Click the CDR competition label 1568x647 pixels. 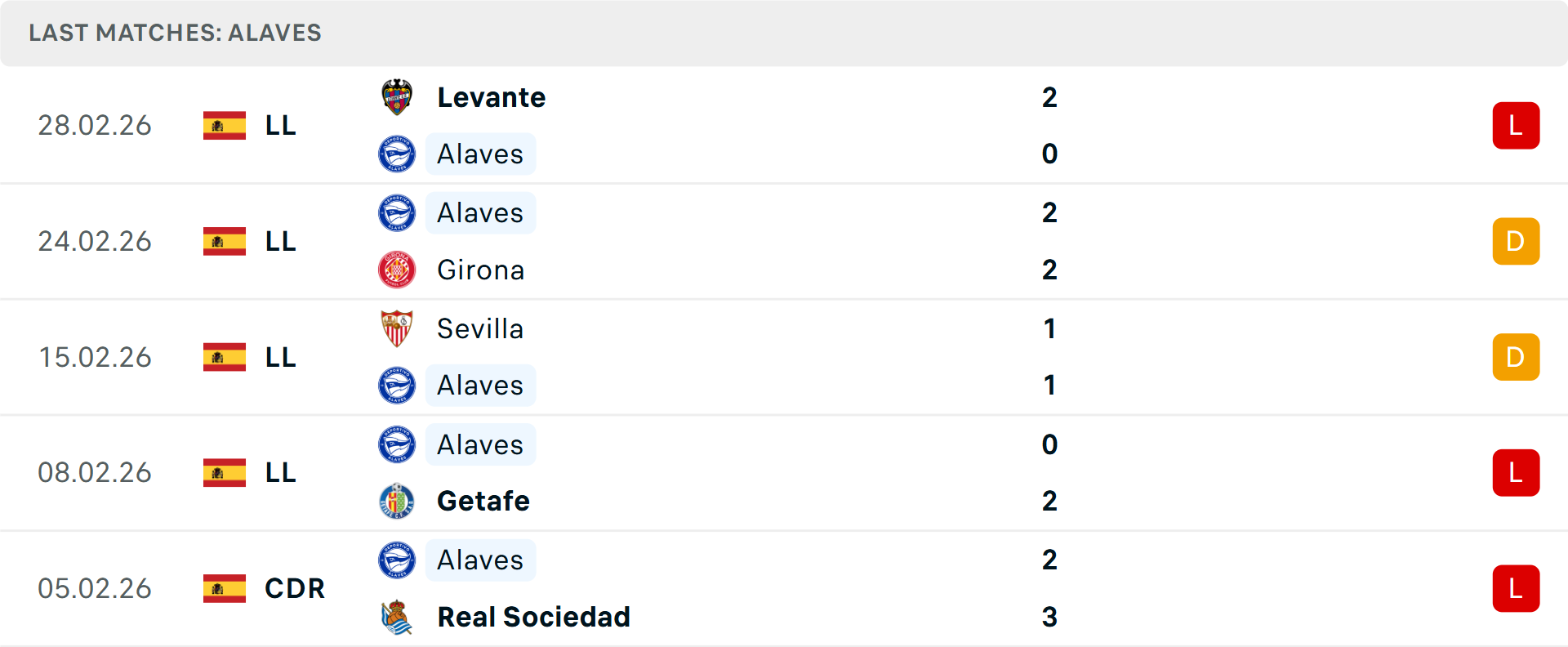(x=295, y=588)
